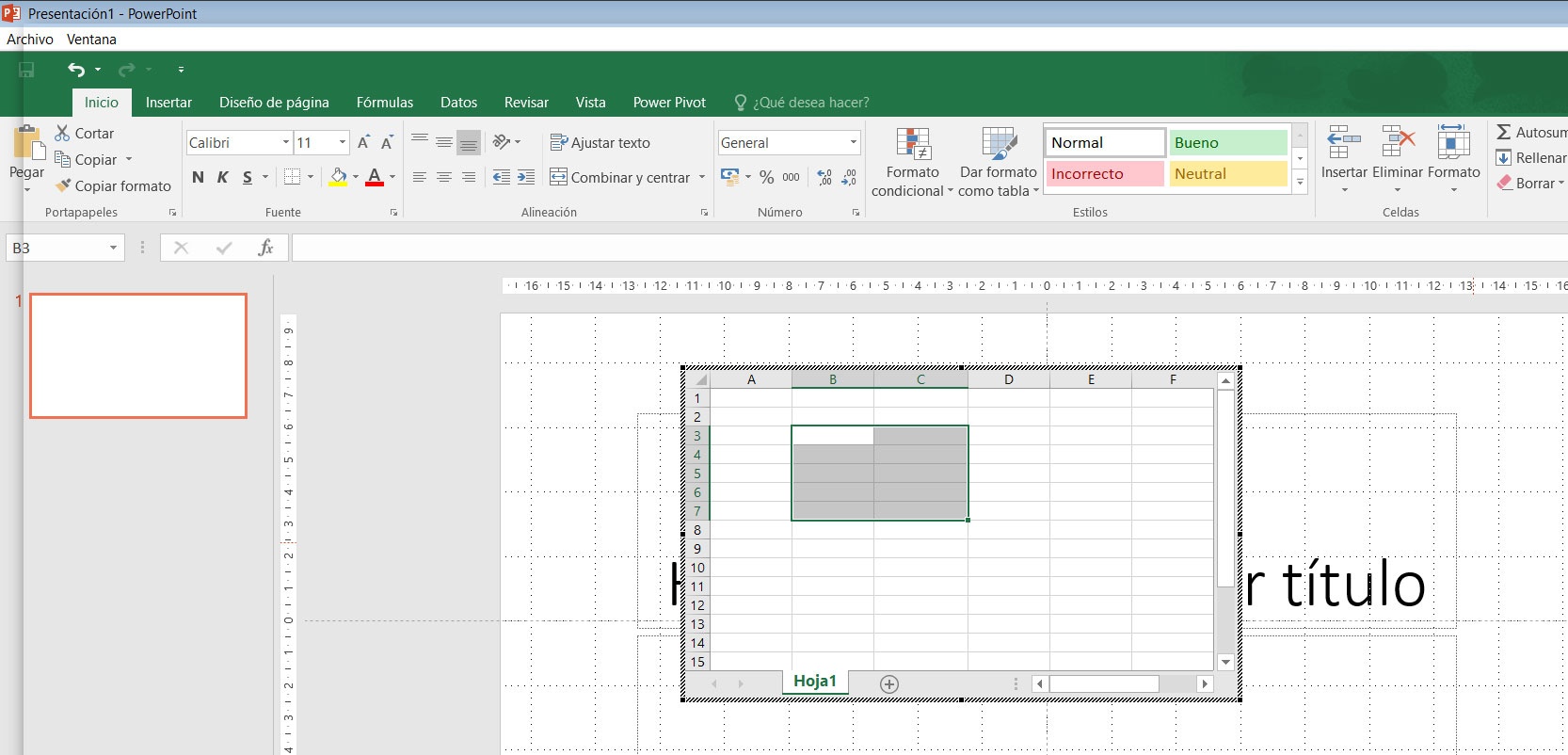Decrease cell indent
The height and width of the screenshot is (755, 1568).
[502, 177]
